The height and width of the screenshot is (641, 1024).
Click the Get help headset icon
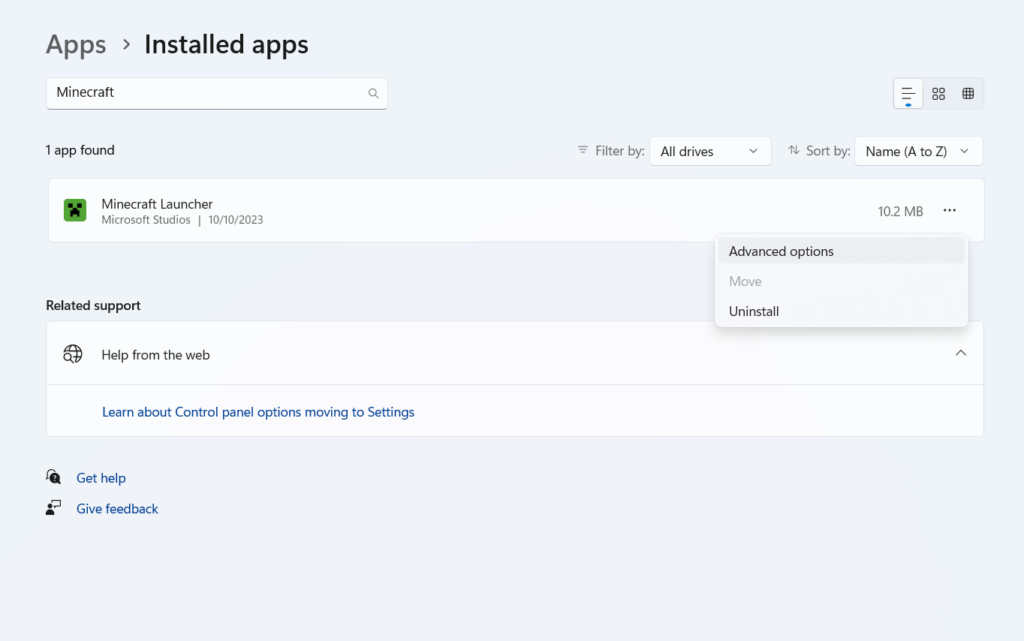54,477
